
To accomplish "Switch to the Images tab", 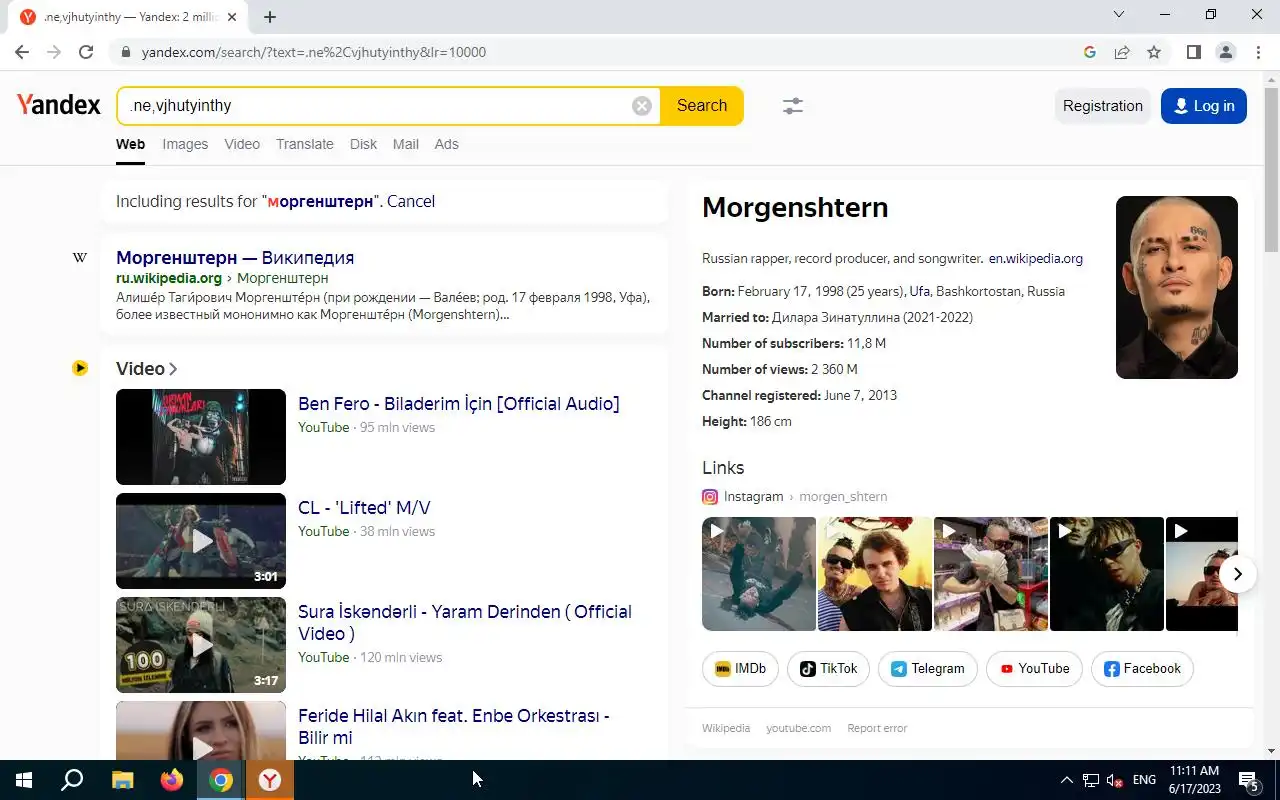I will 185,144.
